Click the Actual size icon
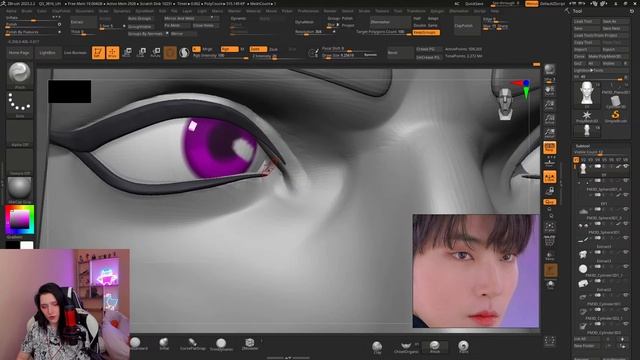This screenshot has height=360, width=640. pyautogui.click(x=550, y=119)
